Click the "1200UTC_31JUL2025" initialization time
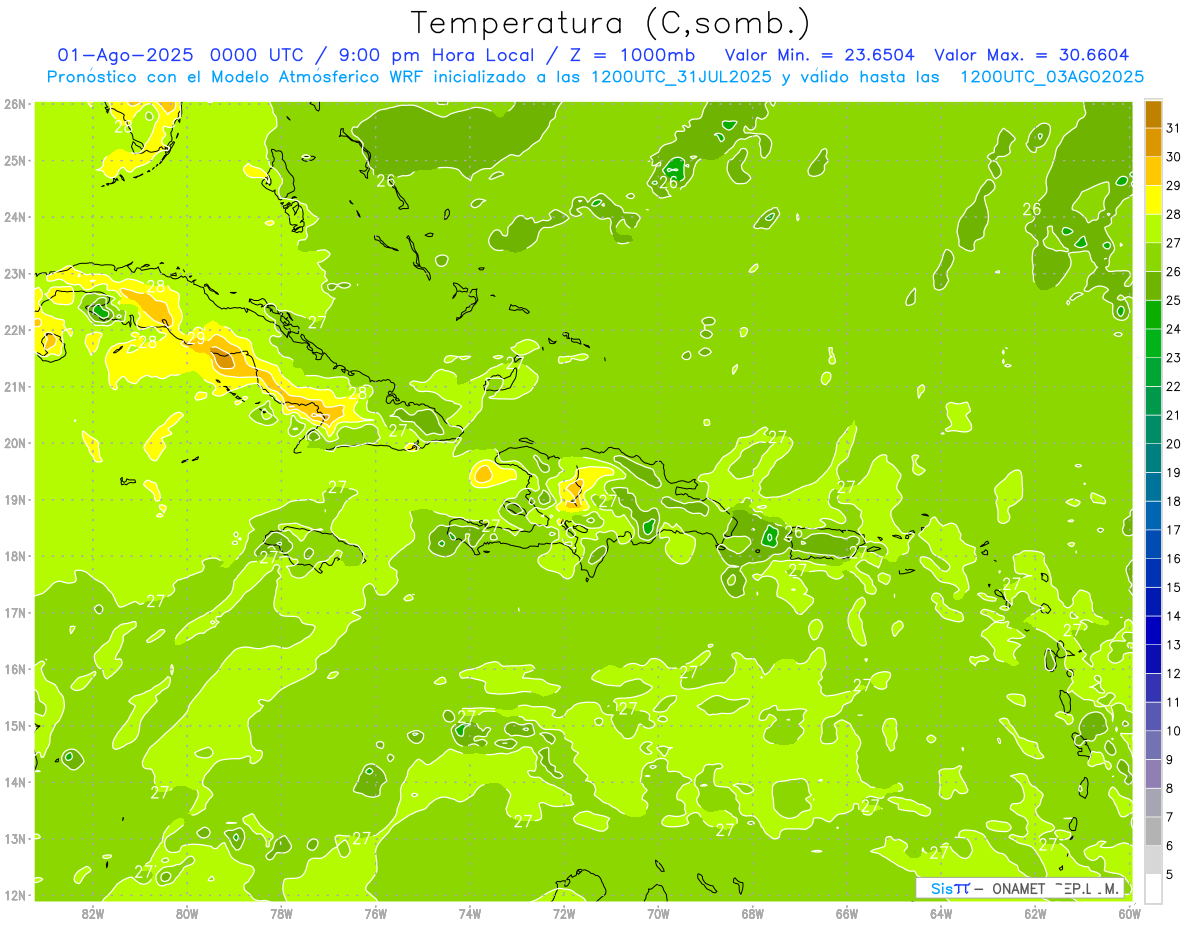Image resolution: width=1200 pixels, height=927 pixels. (x=681, y=77)
